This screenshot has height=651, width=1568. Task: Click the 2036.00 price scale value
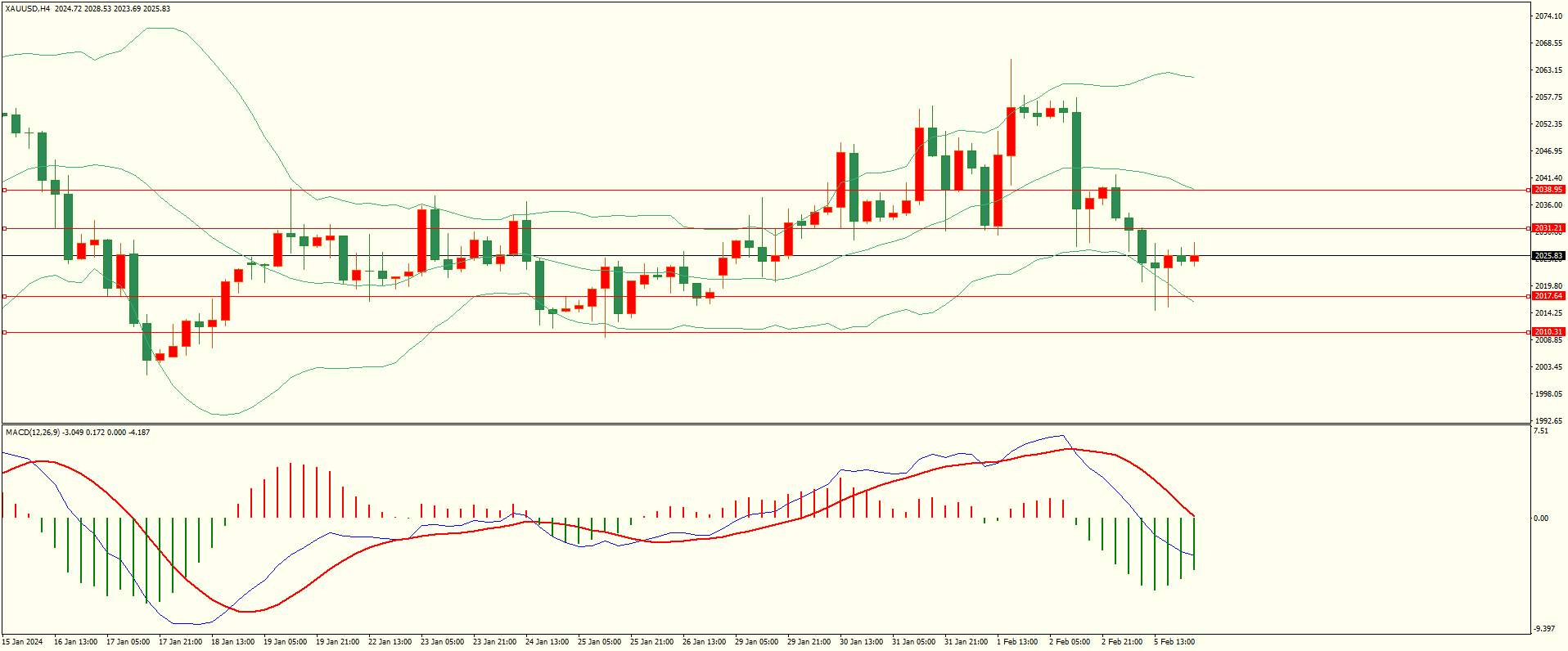(1549, 205)
